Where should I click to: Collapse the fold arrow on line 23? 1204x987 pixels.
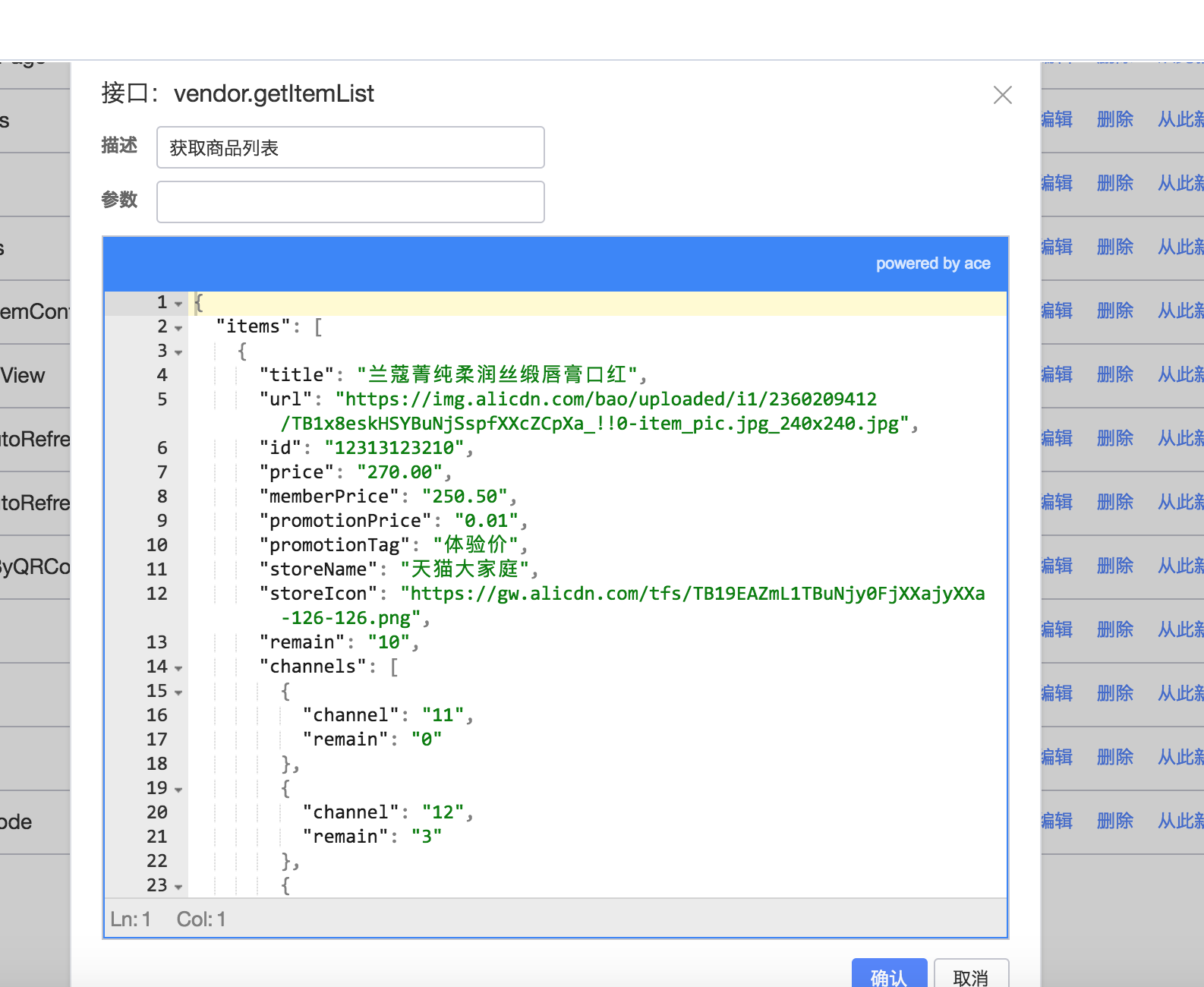pyautogui.click(x=178, y=887)
